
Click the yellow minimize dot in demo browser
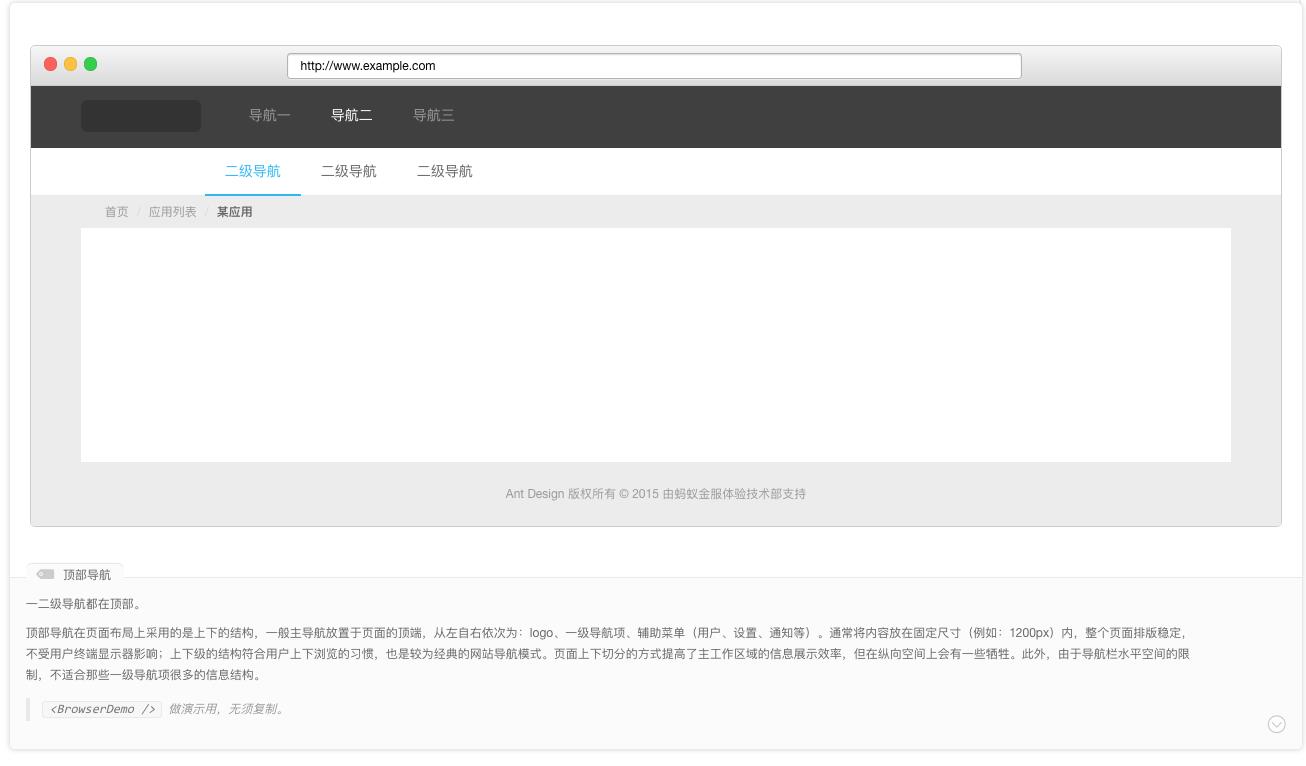[70, 64]
